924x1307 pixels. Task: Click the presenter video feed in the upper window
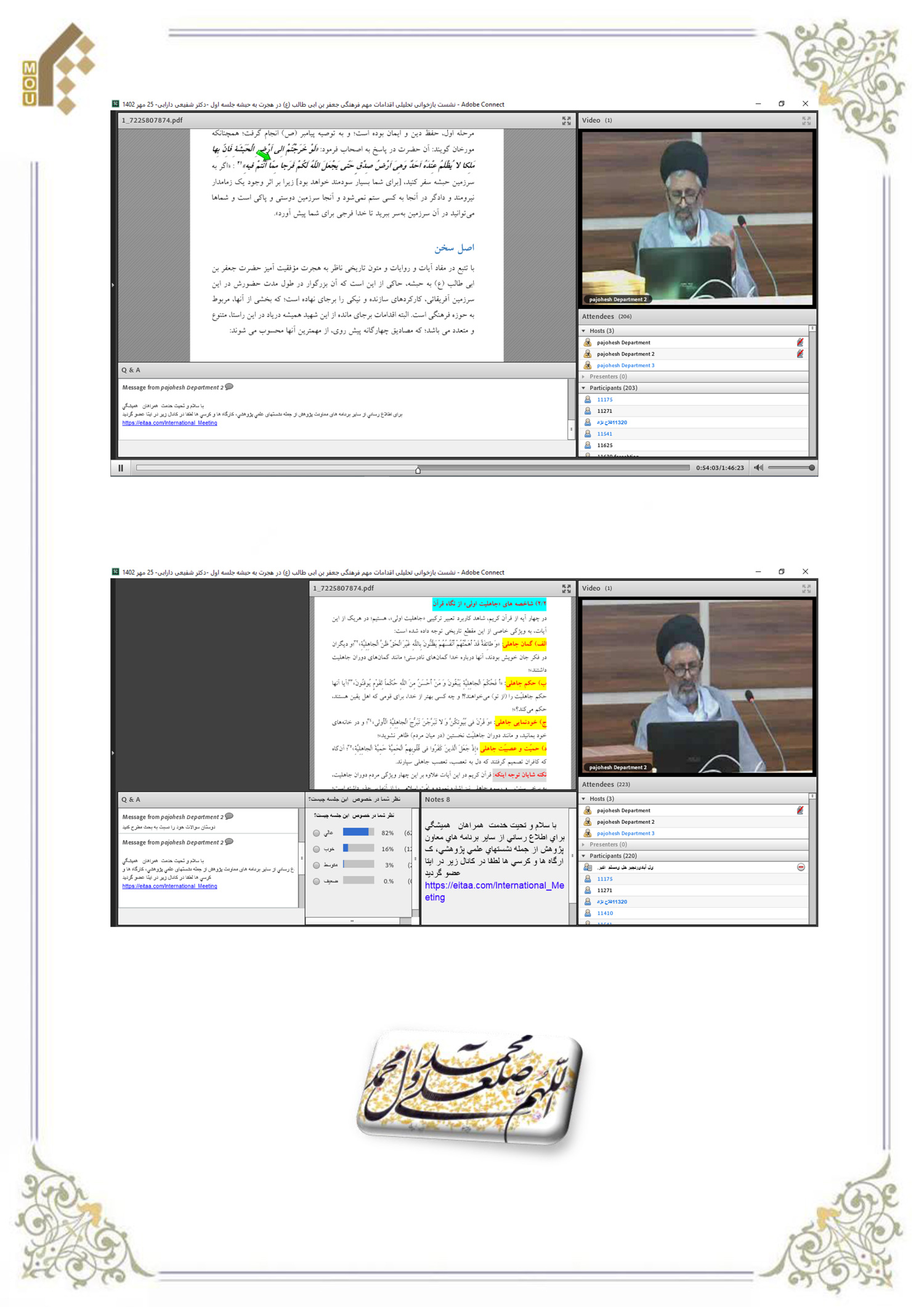[697, 218]
